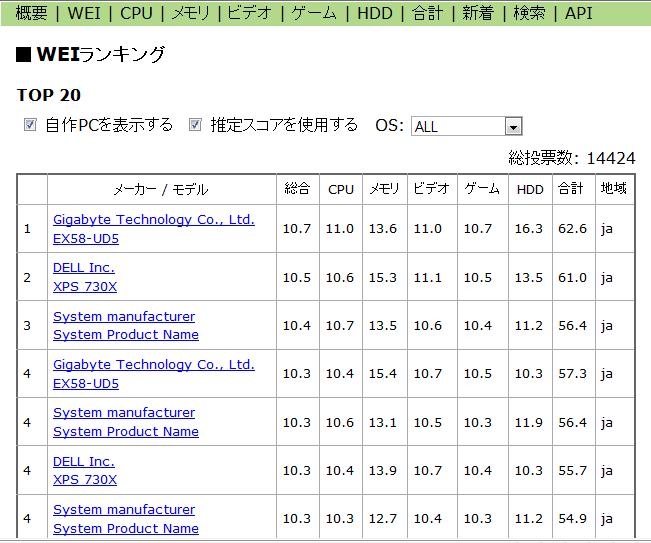The image size is (651, 543).
Task: Click the 15.4 memory score cell
Action: pos(383,374)
